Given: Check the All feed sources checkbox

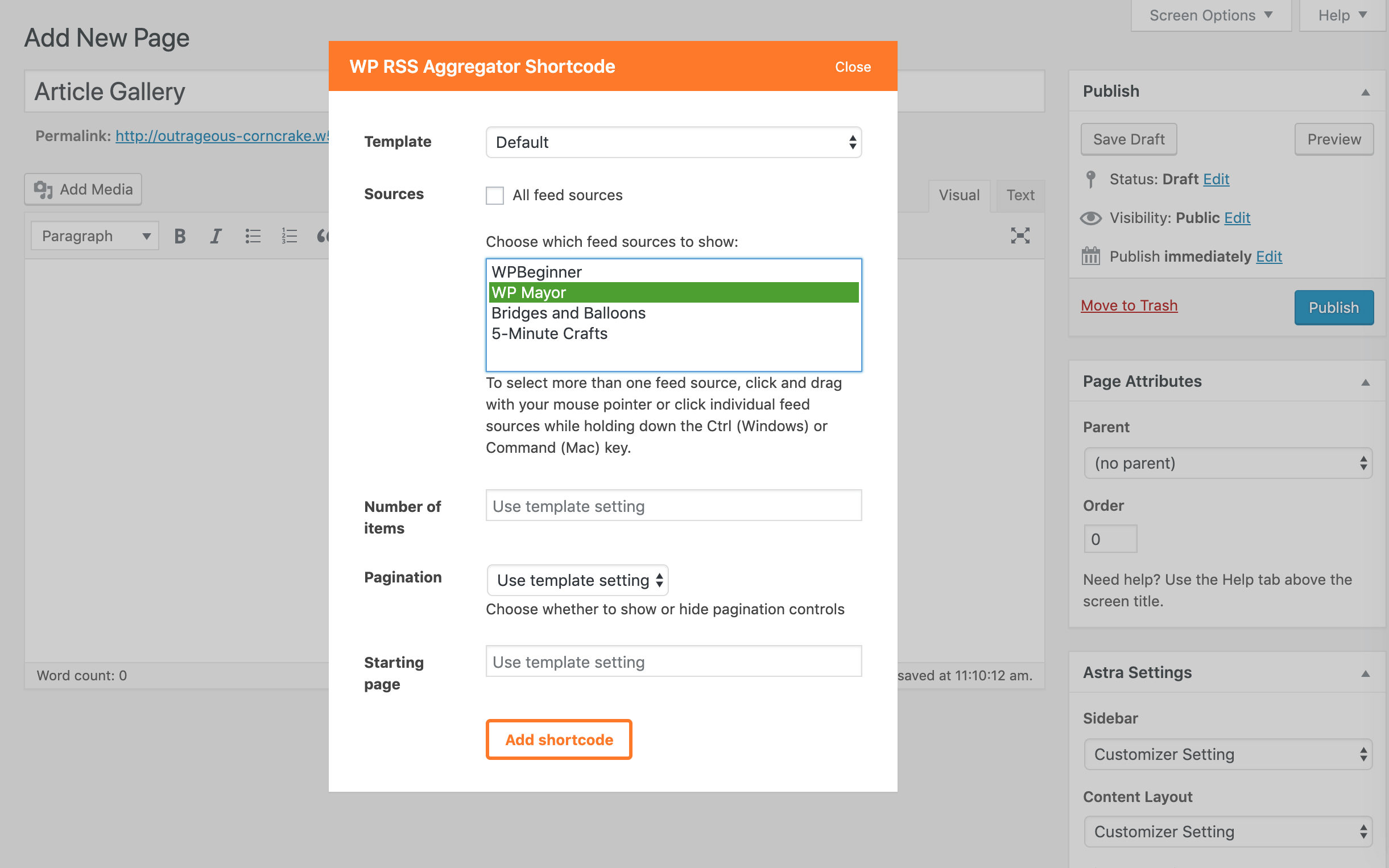Looking at the screenshot, I should (495, 195).
